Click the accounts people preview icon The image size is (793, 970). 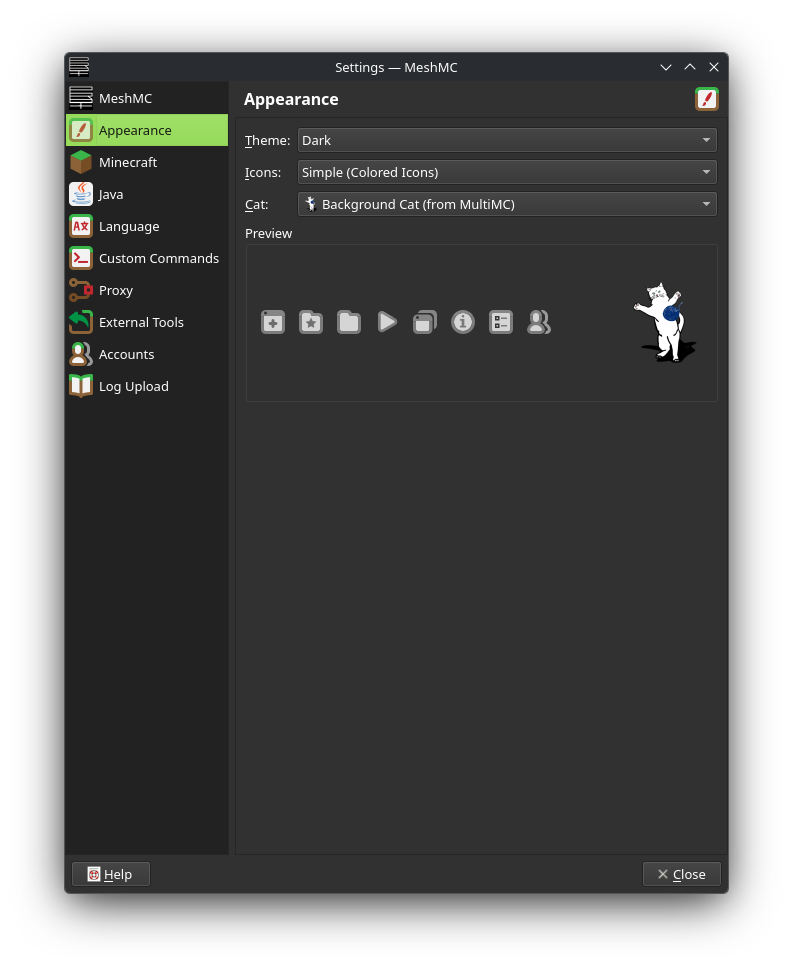[539, 322]
